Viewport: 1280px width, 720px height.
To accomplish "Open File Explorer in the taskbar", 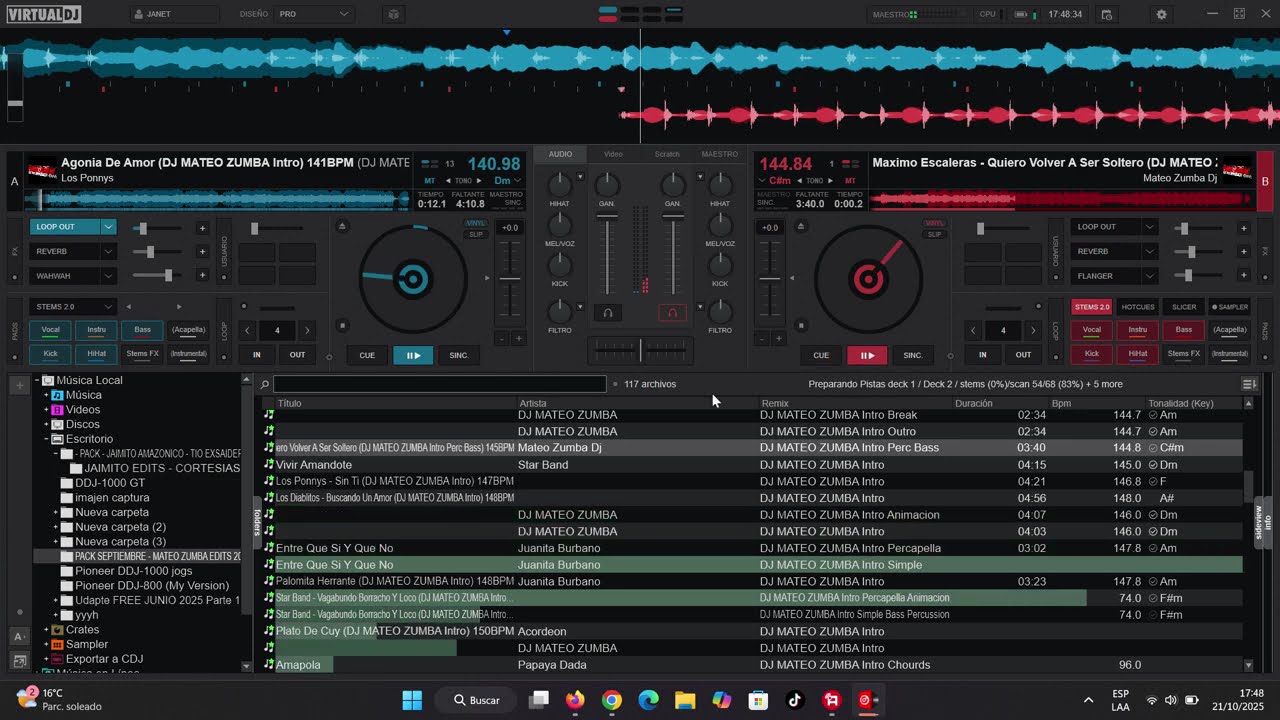I will (x=685, y=700).
